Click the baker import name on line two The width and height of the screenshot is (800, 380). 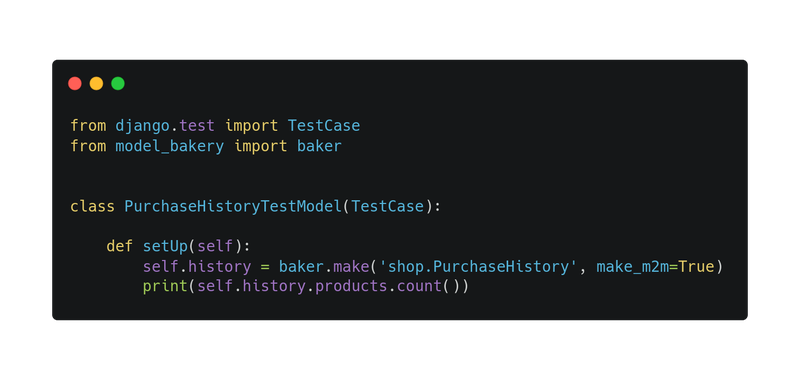point(319,146)
